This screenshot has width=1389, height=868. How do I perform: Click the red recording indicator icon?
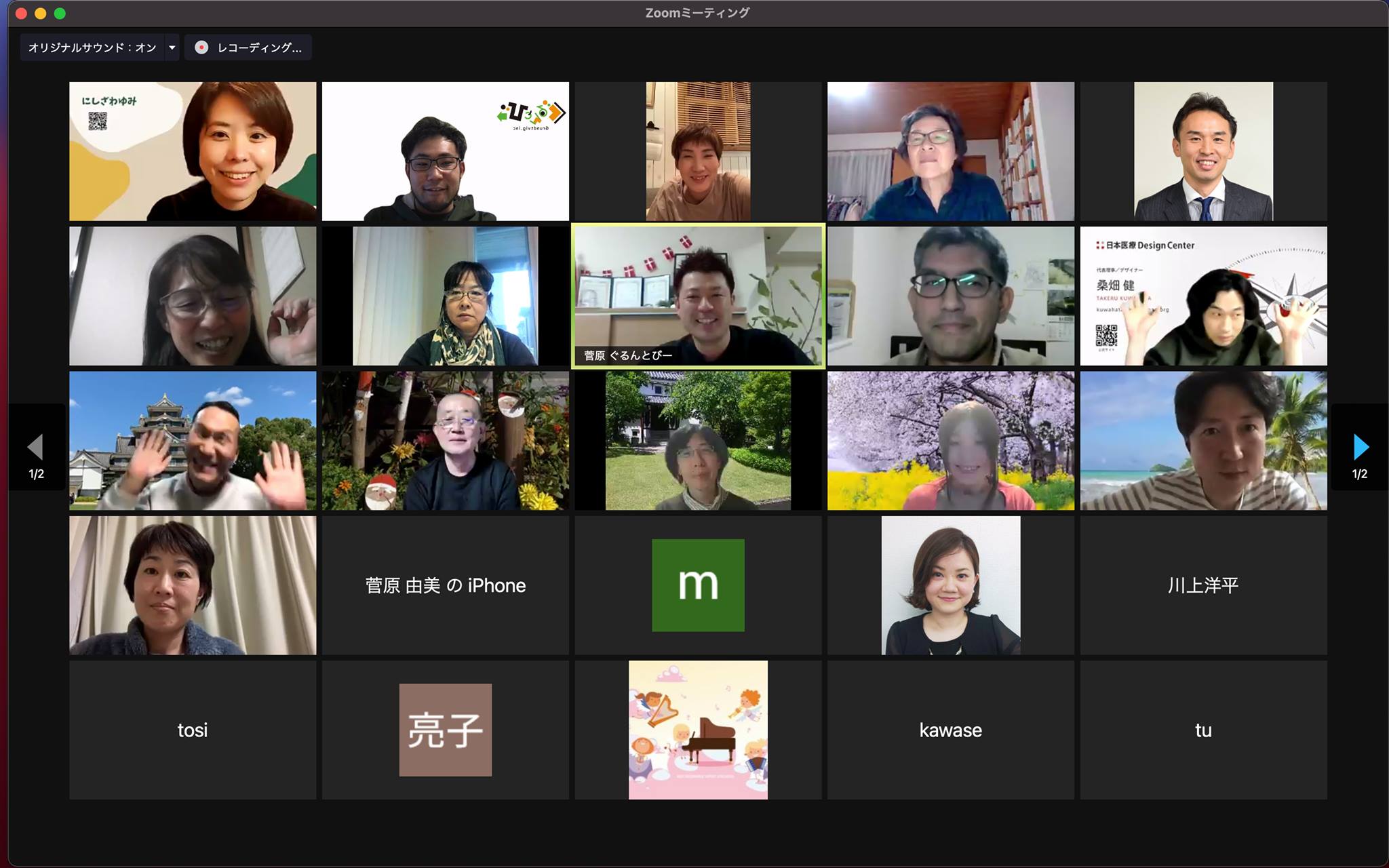(x=201, y=47)
